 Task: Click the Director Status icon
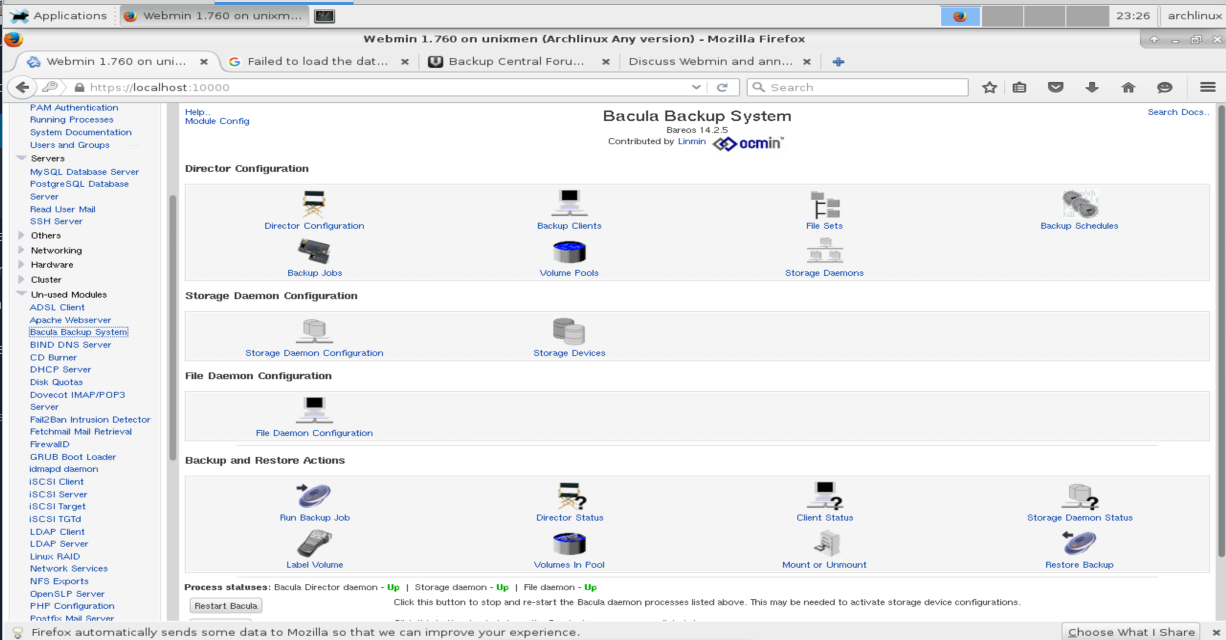(x=570, y=496)
